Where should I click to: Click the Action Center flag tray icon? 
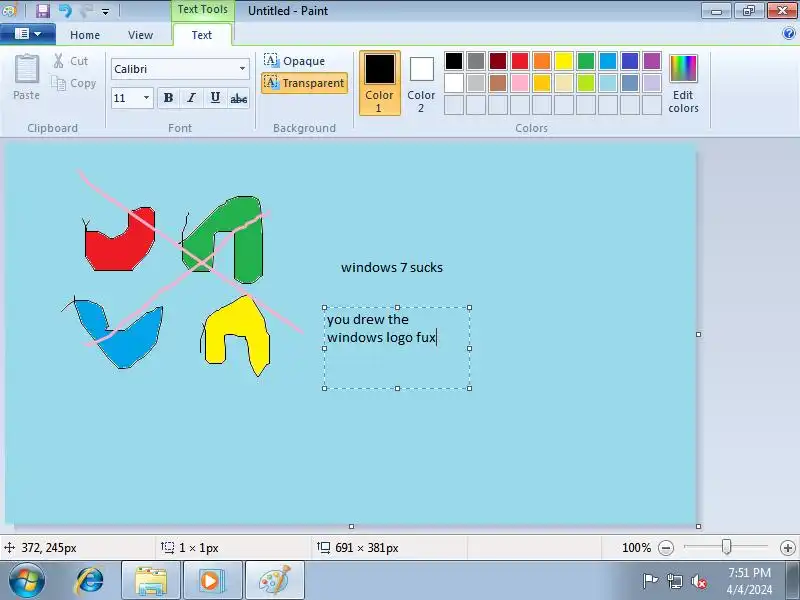[x=650, y=581]
